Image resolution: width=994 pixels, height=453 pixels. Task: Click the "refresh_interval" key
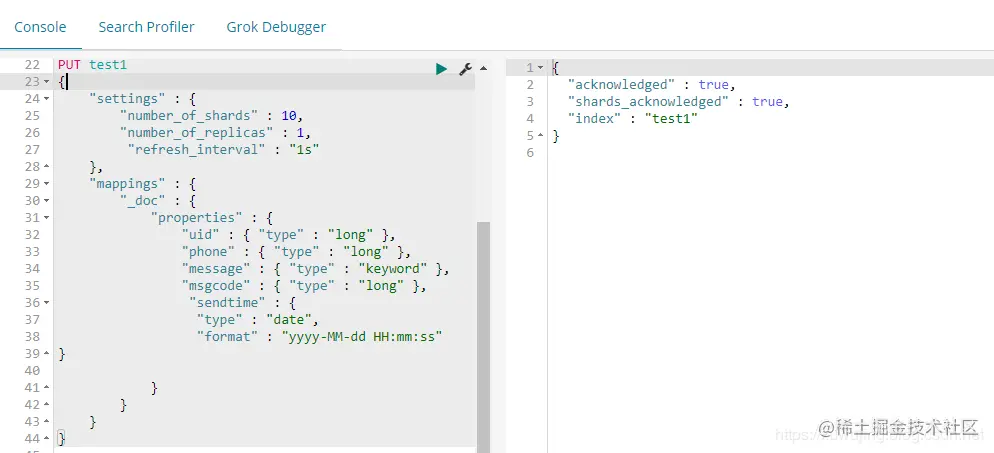pos(197,150)
